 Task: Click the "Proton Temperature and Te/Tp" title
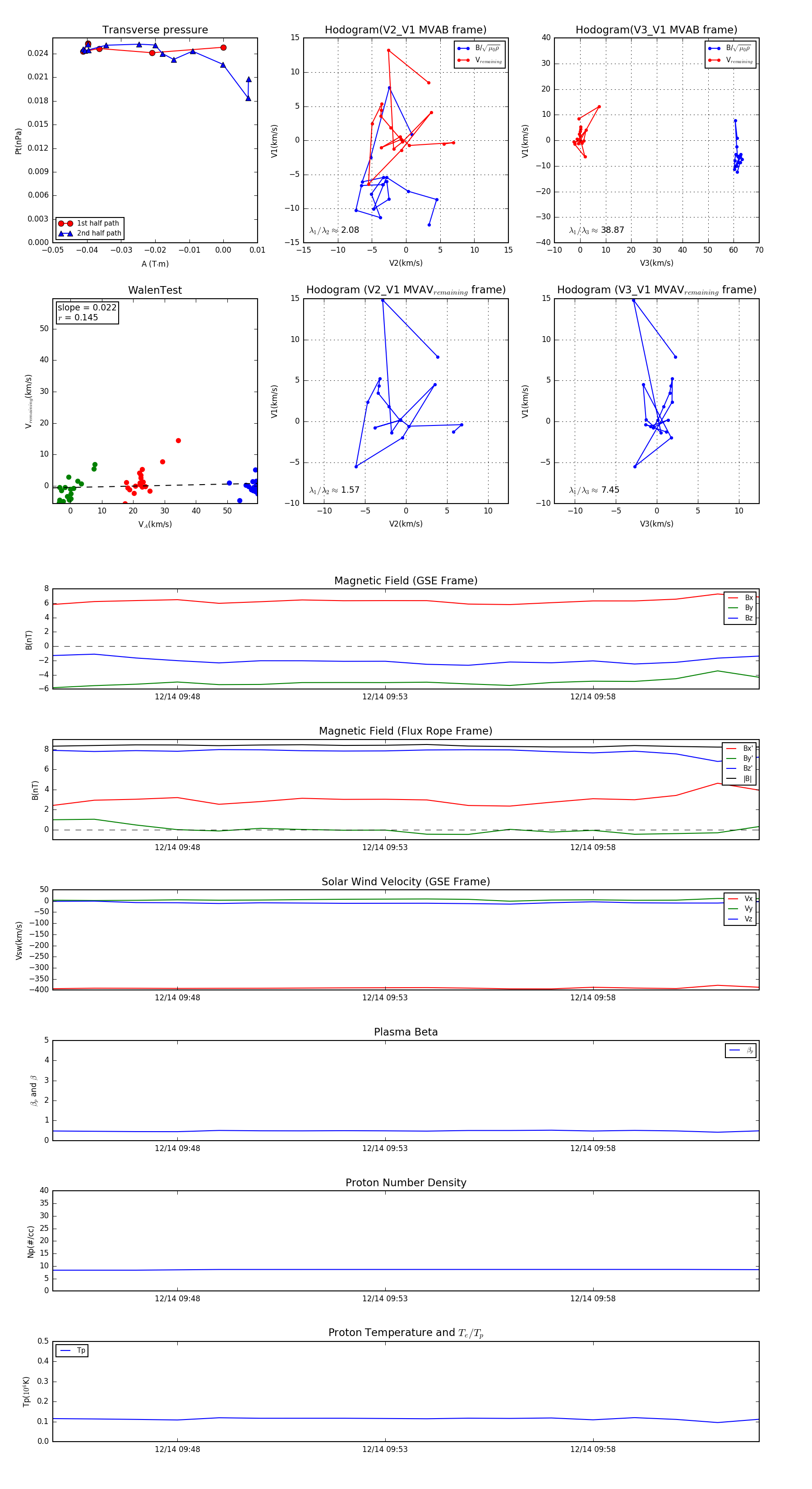point(406,1333)
